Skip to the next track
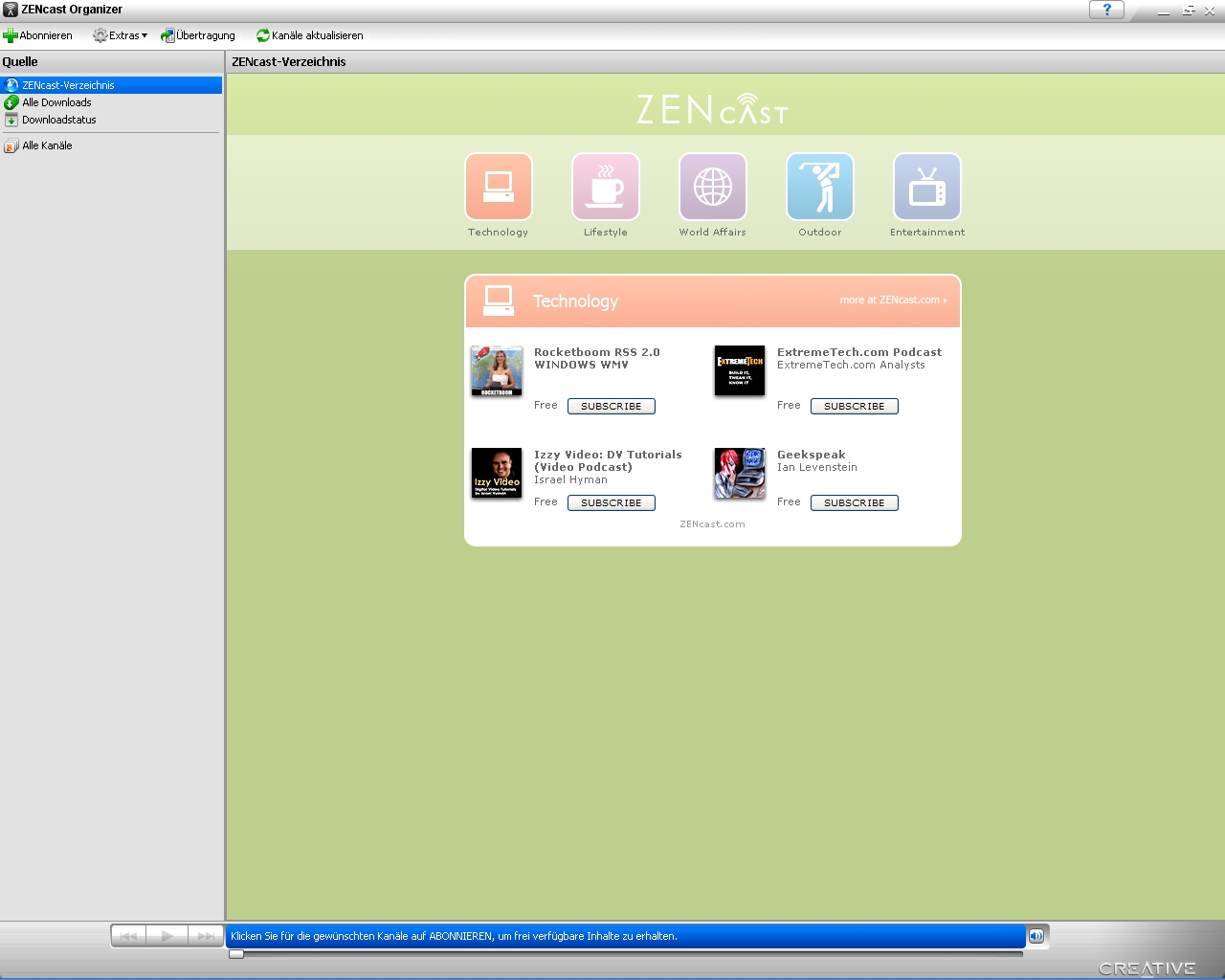Screen dimensions: 1225x980 pyautogui.click(x=205, y=936)
